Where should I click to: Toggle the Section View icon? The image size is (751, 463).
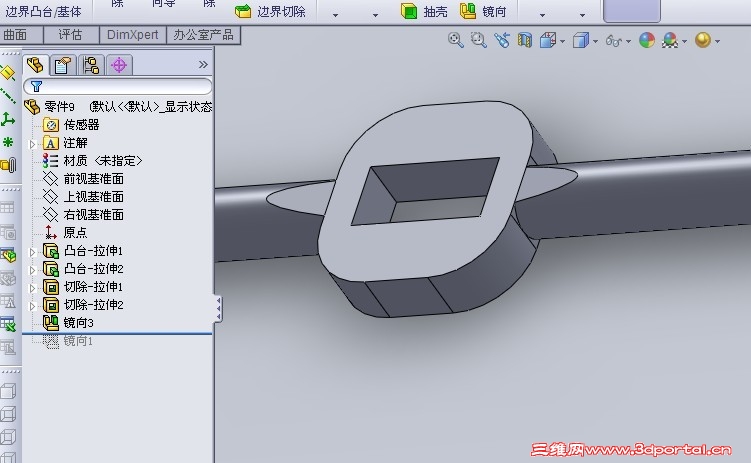pyautogui.click(x=525, y=40)
